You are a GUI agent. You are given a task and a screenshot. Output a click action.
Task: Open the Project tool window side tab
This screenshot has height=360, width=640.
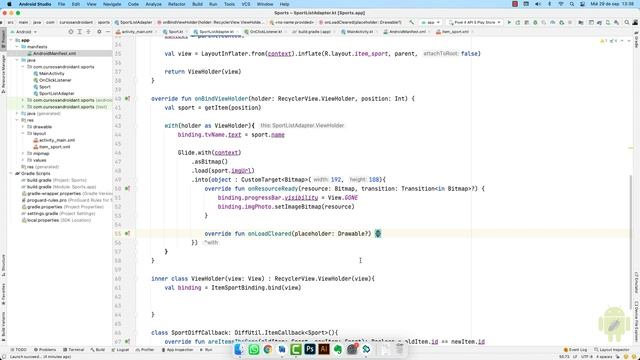(x=3, y=39)
